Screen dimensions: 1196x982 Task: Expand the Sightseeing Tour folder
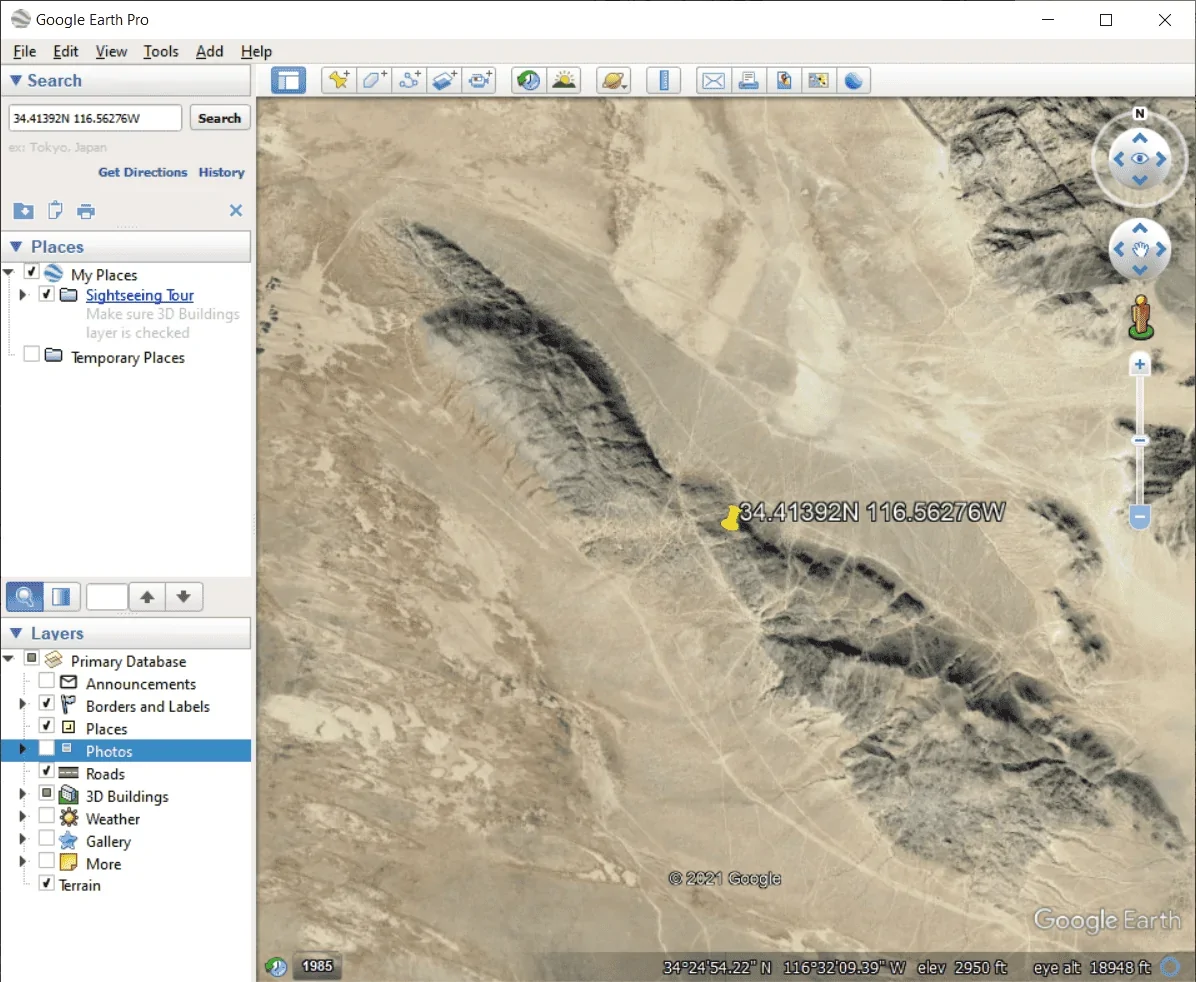[23, 295]
